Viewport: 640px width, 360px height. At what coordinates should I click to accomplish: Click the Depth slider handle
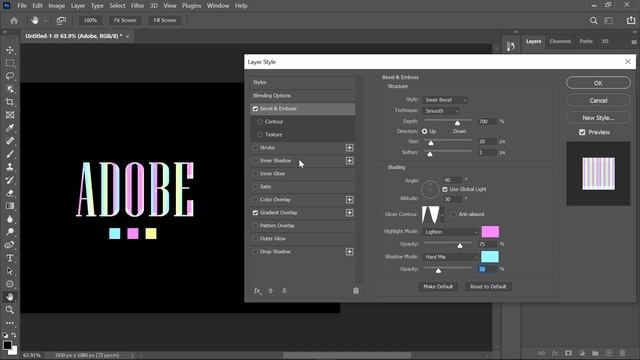[x=458, y=122]
